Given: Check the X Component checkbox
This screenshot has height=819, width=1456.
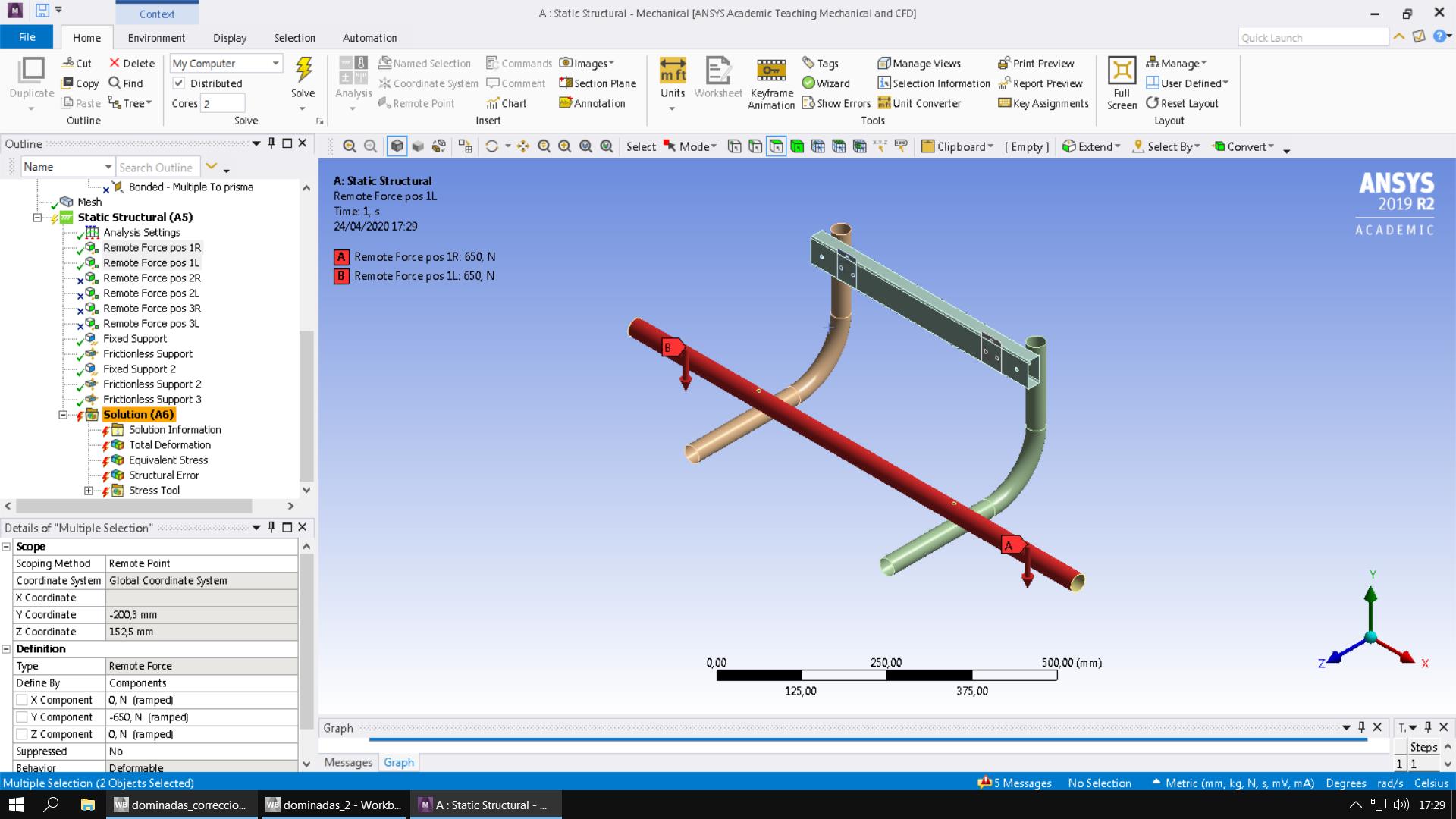Looking at the screenshot, I should [22, 700].
